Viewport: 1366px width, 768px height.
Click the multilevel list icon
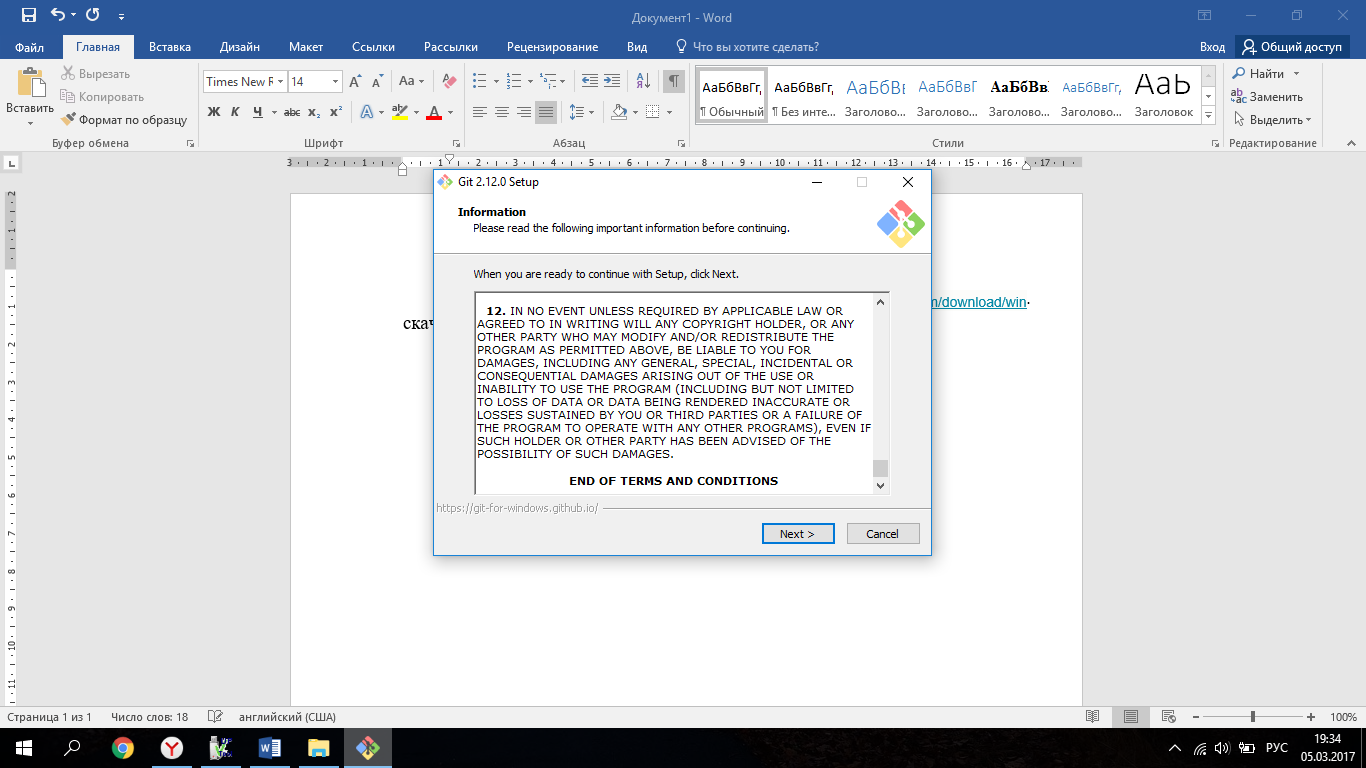[546, 82]
